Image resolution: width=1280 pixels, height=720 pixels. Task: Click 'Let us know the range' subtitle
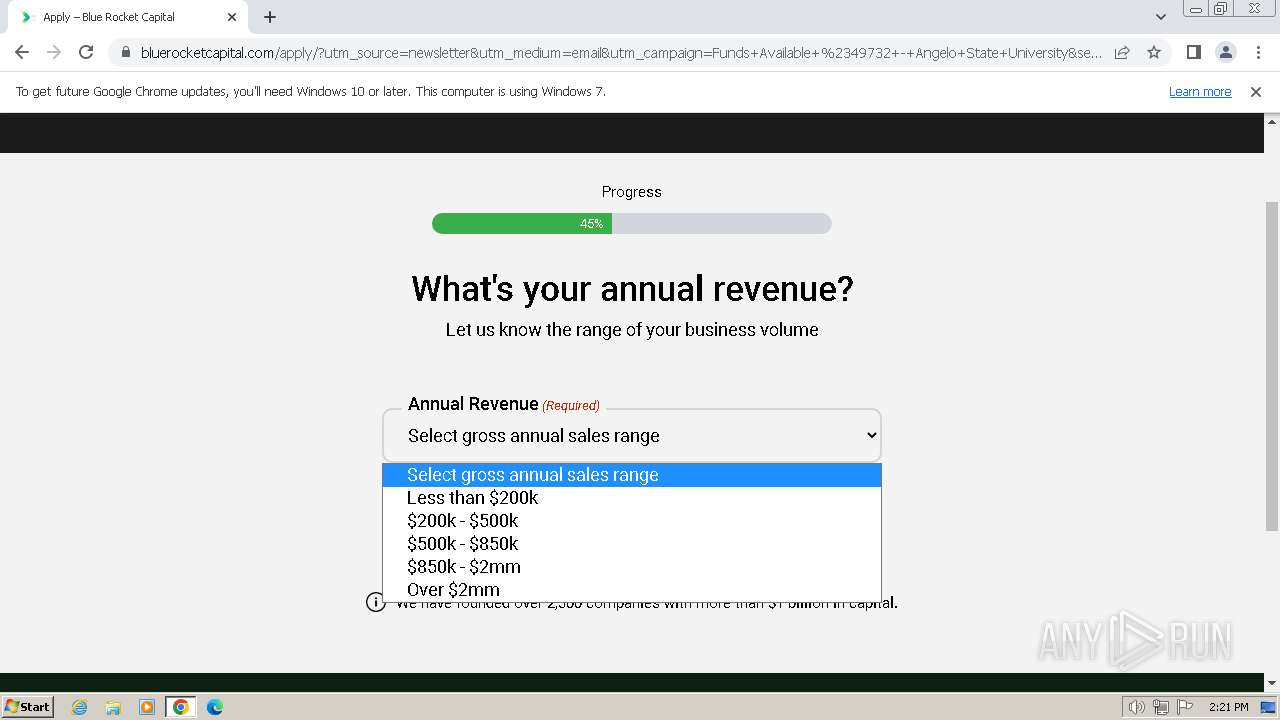[632, 330]
